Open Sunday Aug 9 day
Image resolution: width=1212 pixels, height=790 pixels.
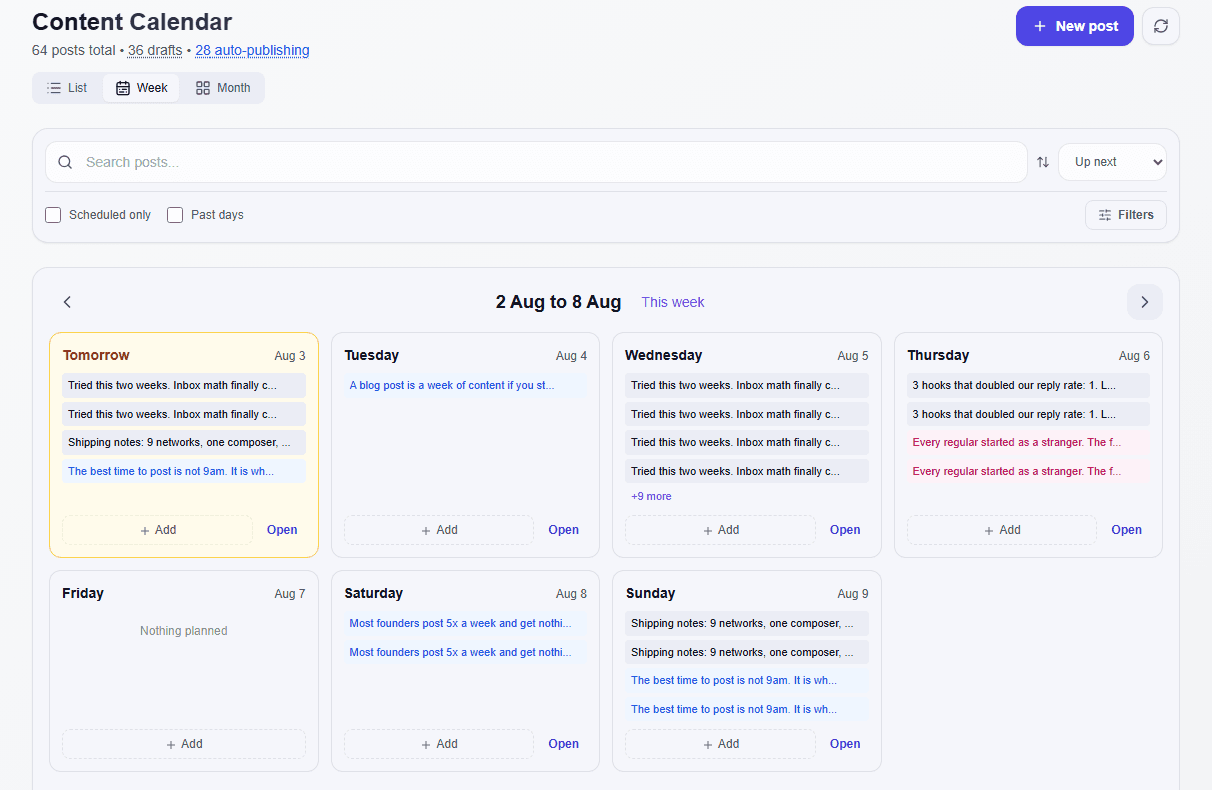tap(845, 744)
